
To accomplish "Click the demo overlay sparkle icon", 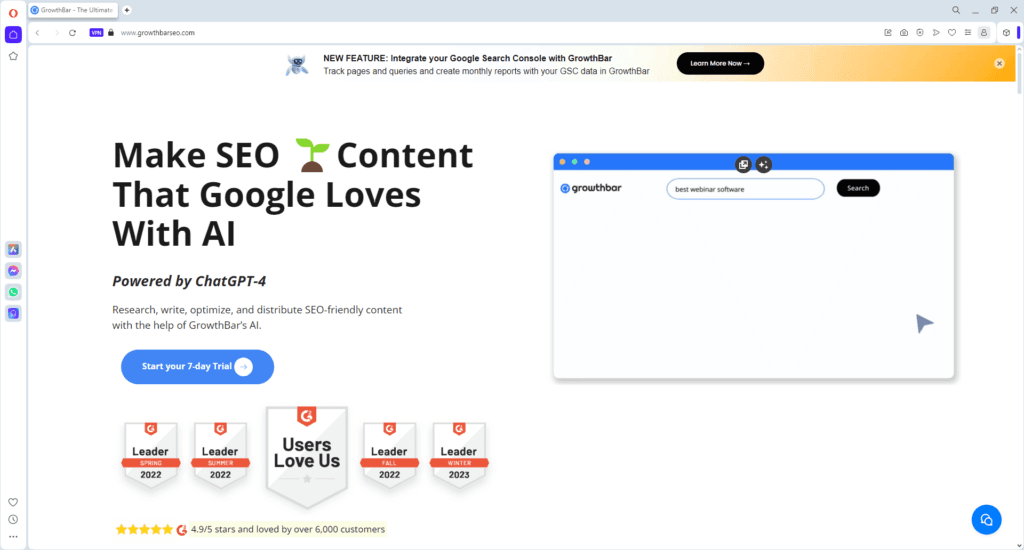I will pos(763,165).
